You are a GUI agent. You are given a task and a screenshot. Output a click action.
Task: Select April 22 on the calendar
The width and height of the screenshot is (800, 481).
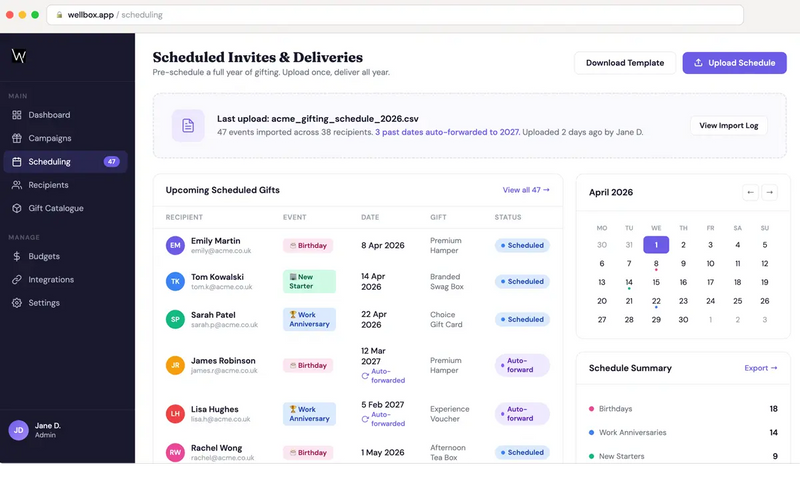coord(656,301)
